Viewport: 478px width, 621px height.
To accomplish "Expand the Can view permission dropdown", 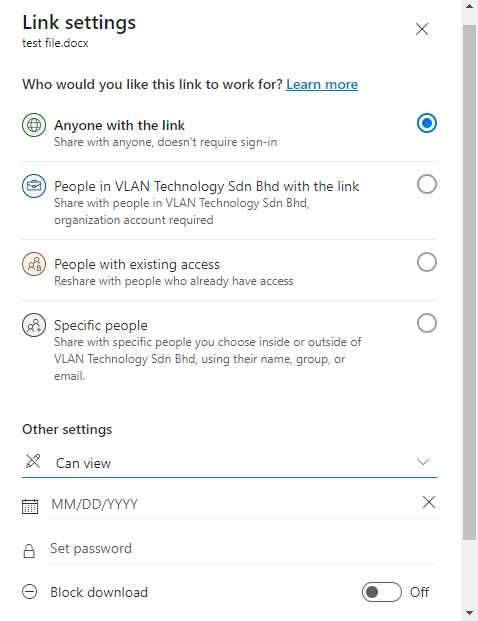I will (229, 463).
